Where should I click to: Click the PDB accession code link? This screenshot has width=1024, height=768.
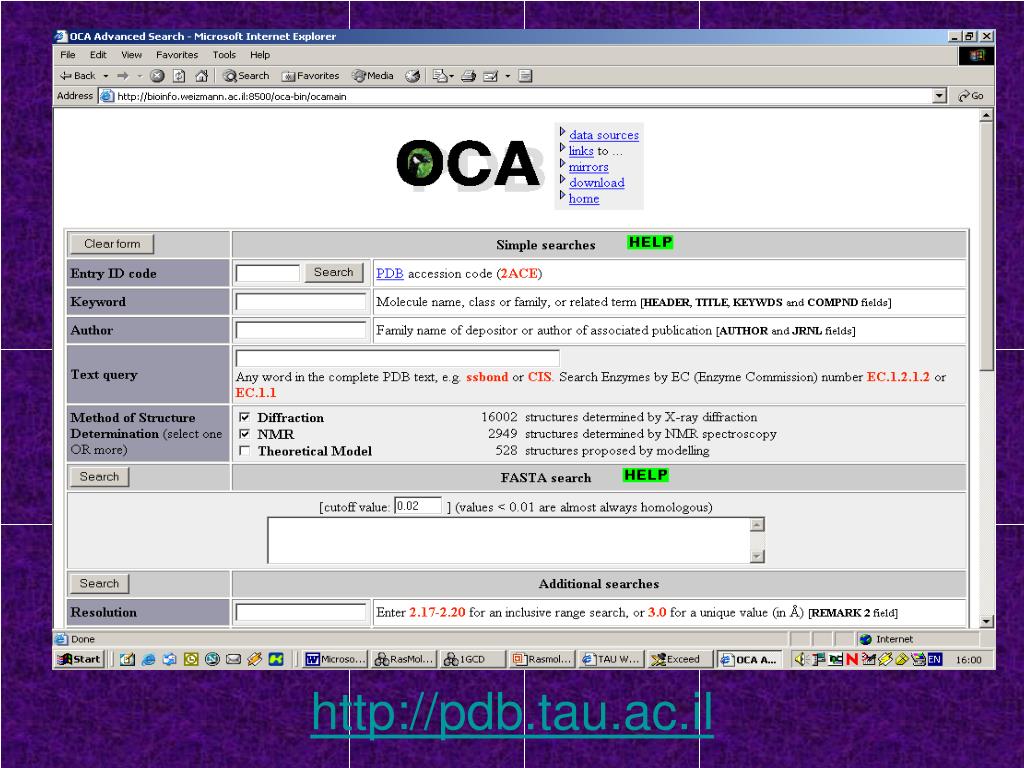389,274
